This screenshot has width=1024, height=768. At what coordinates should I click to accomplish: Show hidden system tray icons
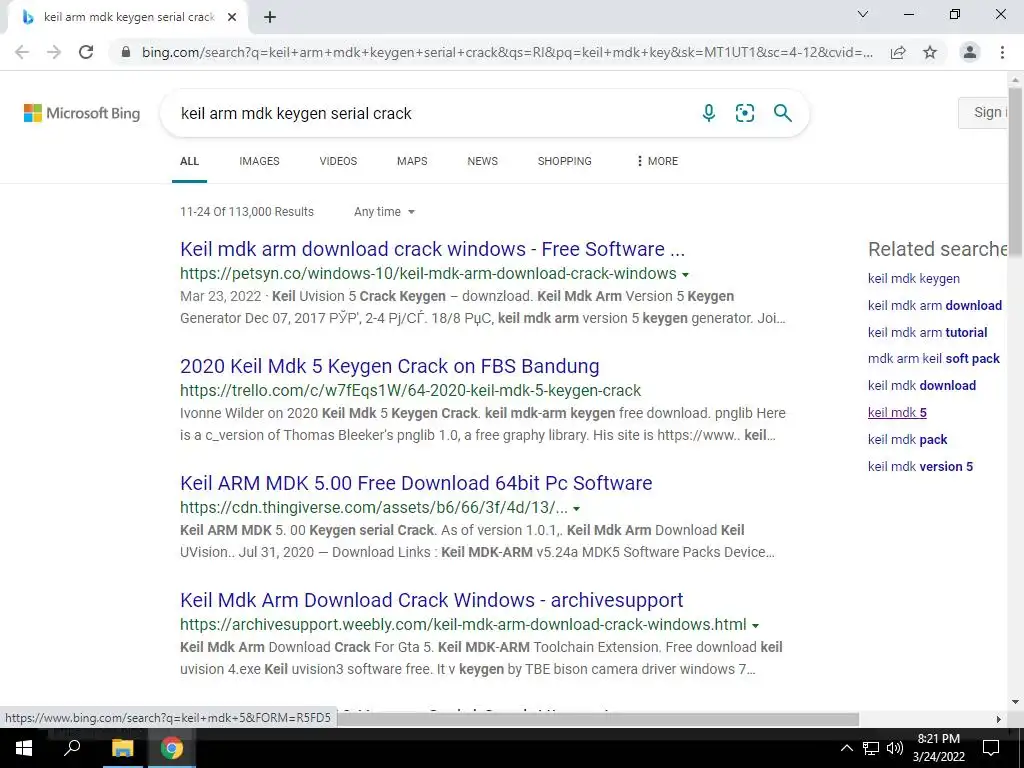point(846,748)
